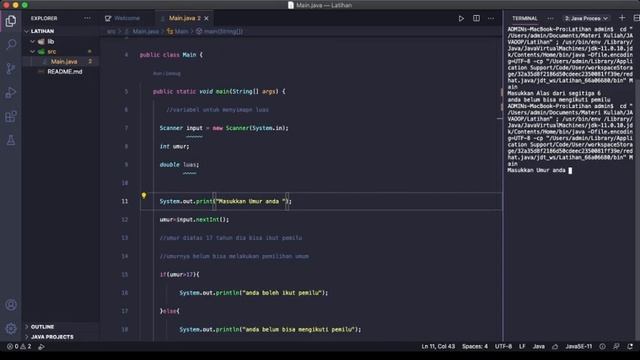Click 'public class Main' line 4
This screenshot has width=640, height=360.
(x=171, y=55)
